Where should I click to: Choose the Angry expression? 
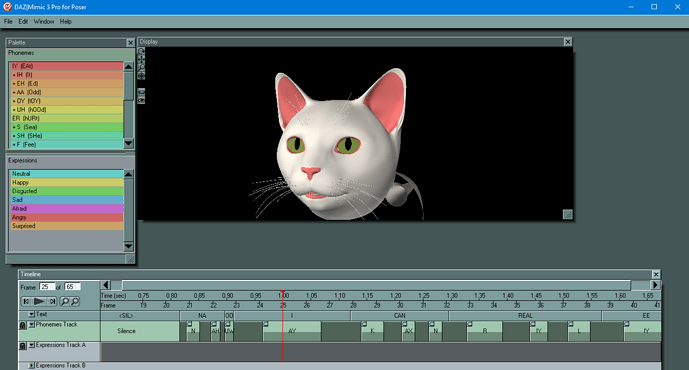pos(67,217)
